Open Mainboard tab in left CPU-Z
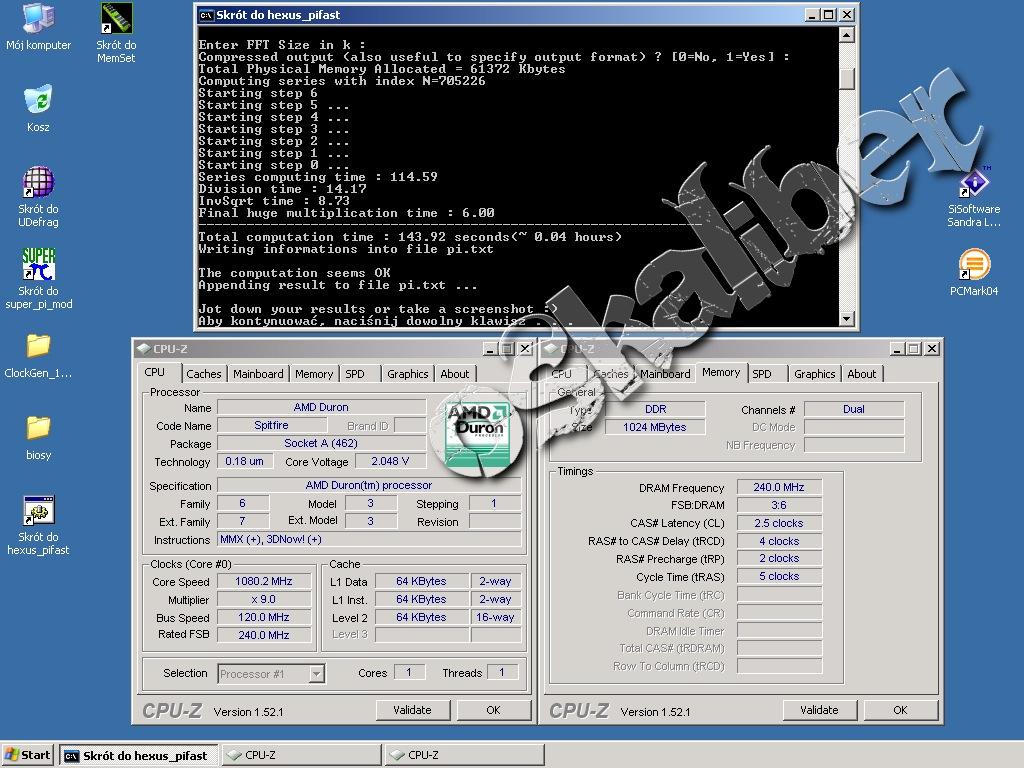Screen dimensions: 1024x768 coord(258,374)
